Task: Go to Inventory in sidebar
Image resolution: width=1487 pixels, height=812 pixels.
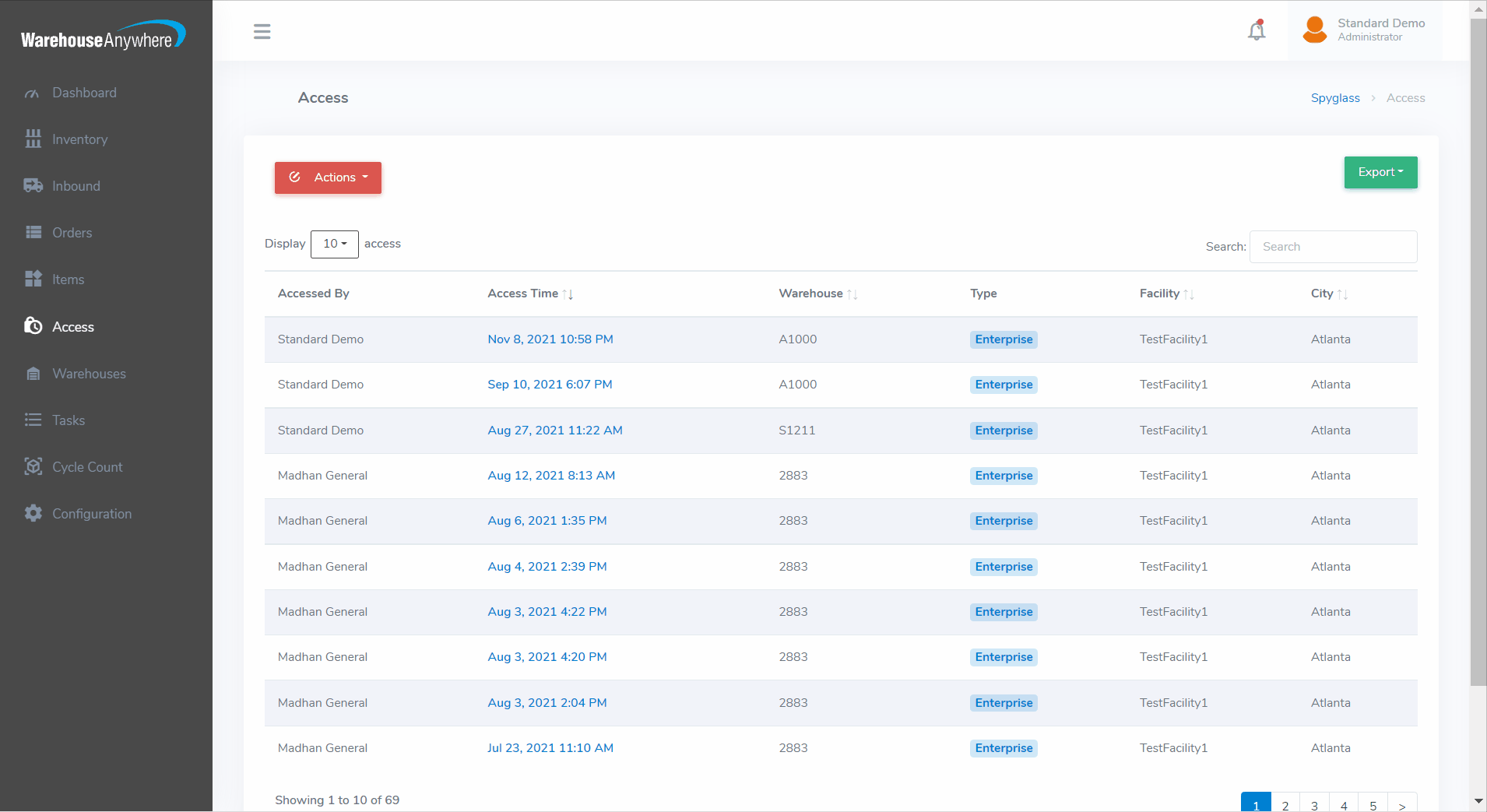Action: pyautogui.click(x=79, y=139)
